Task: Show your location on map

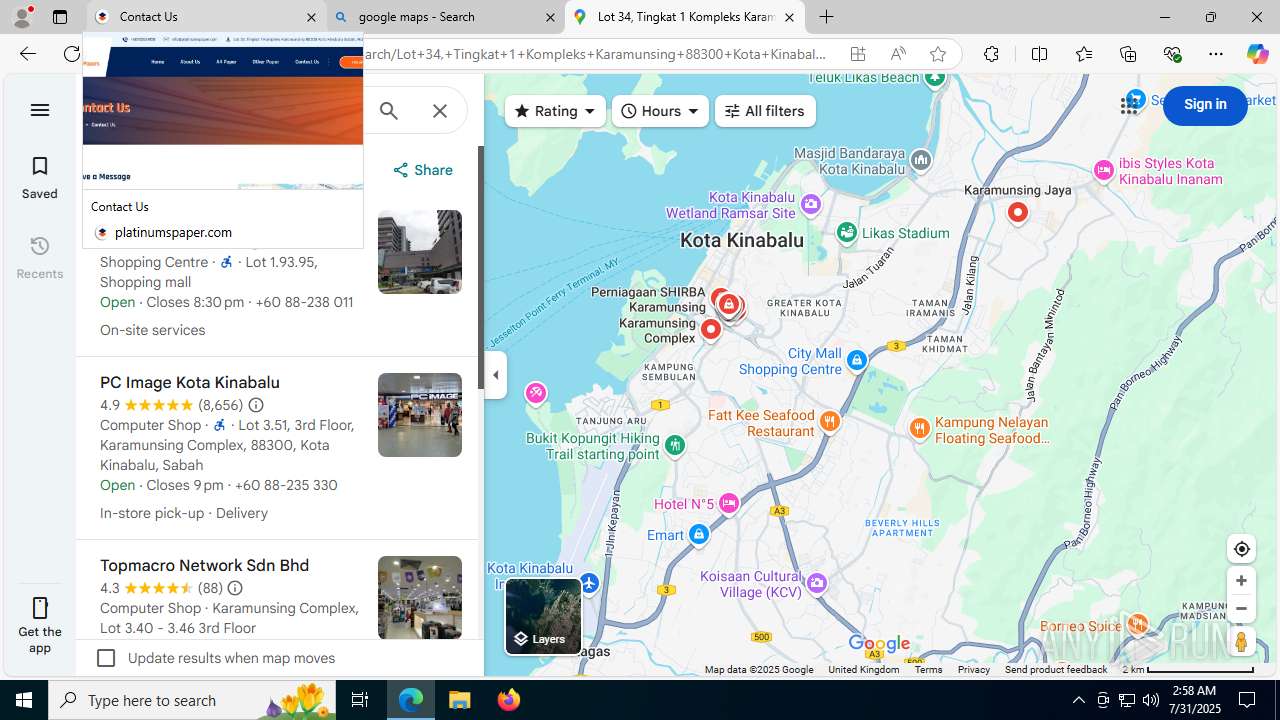Action: coord(1241,549)
